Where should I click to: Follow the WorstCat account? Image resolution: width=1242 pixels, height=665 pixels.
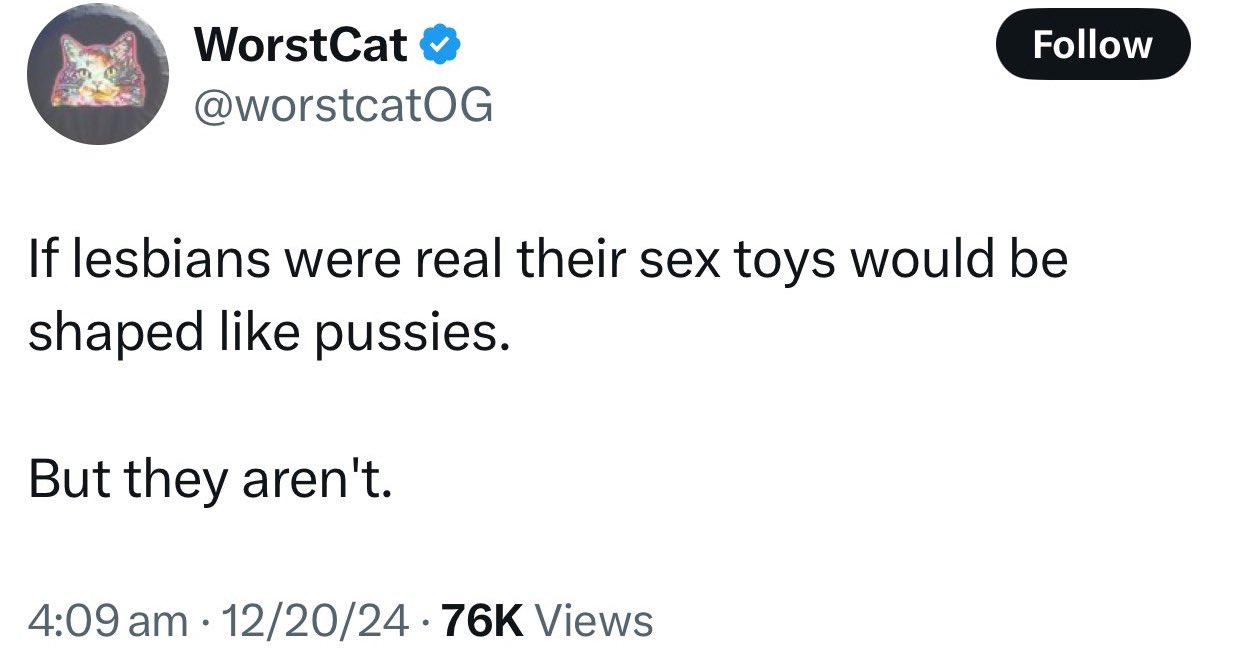[x=1093, y=44]
